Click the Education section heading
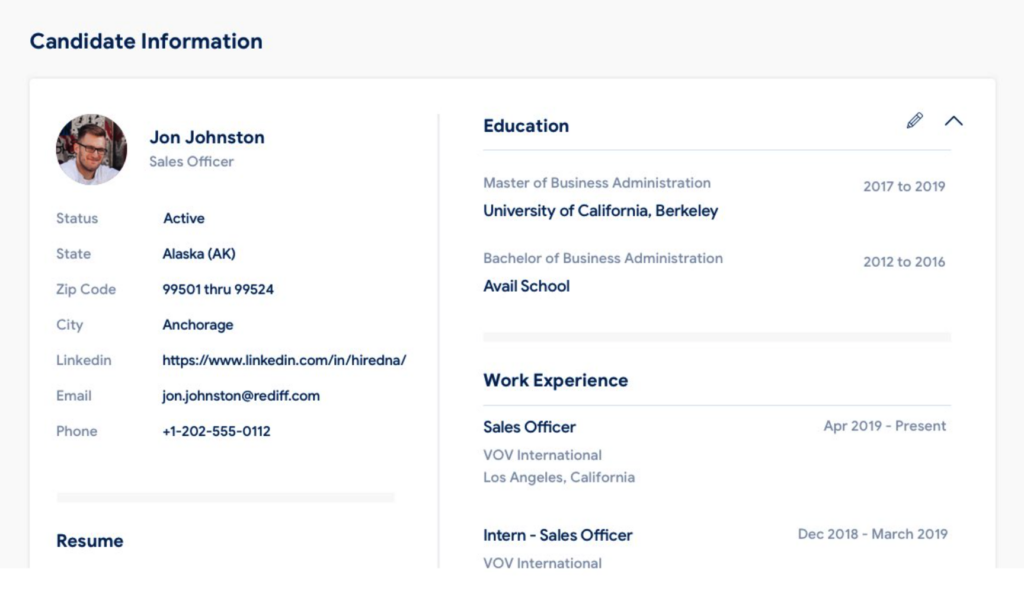The image size is (1024, 600). [x=526, y=126]
